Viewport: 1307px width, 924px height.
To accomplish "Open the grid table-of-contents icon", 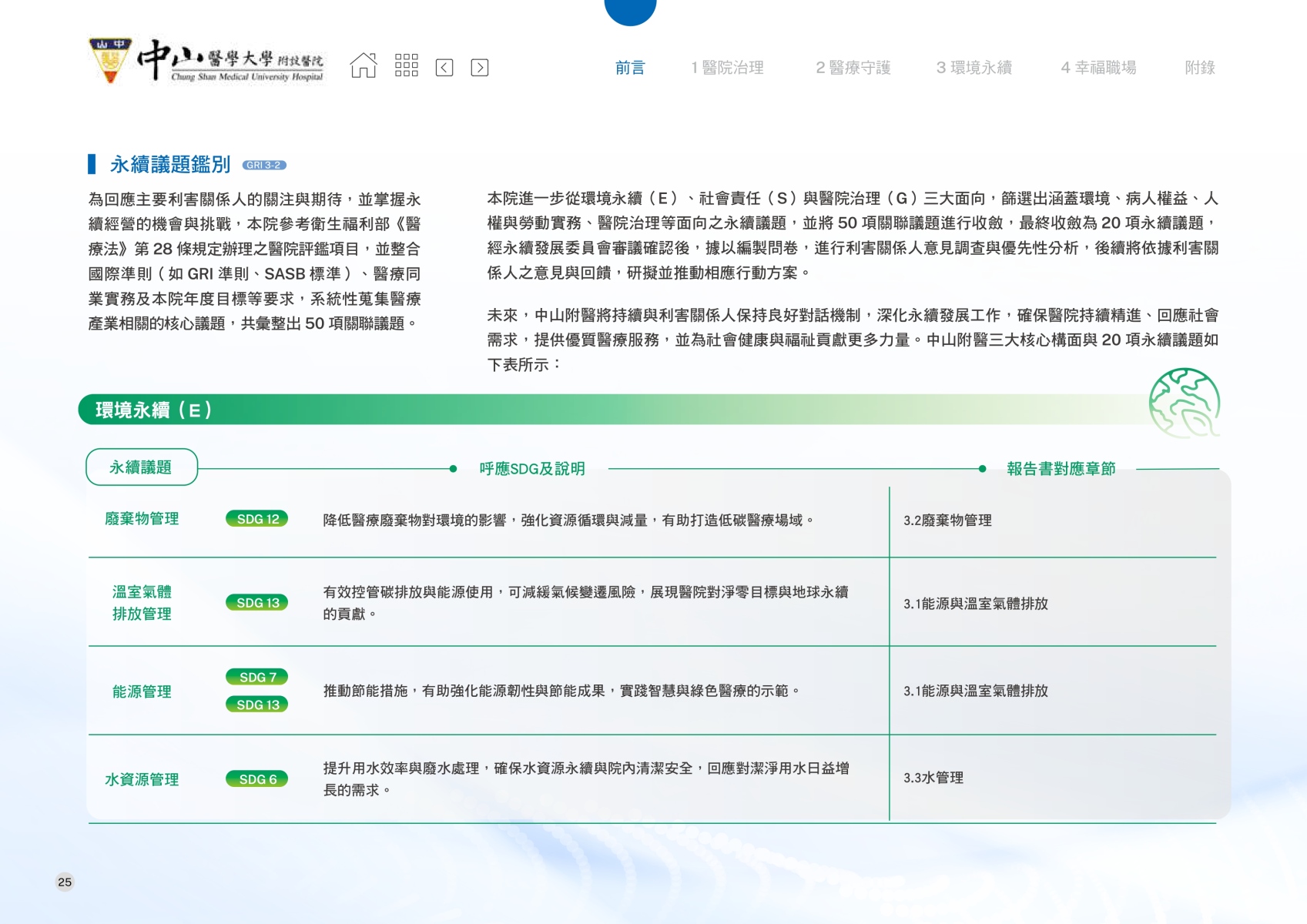I will pos(406,66).
